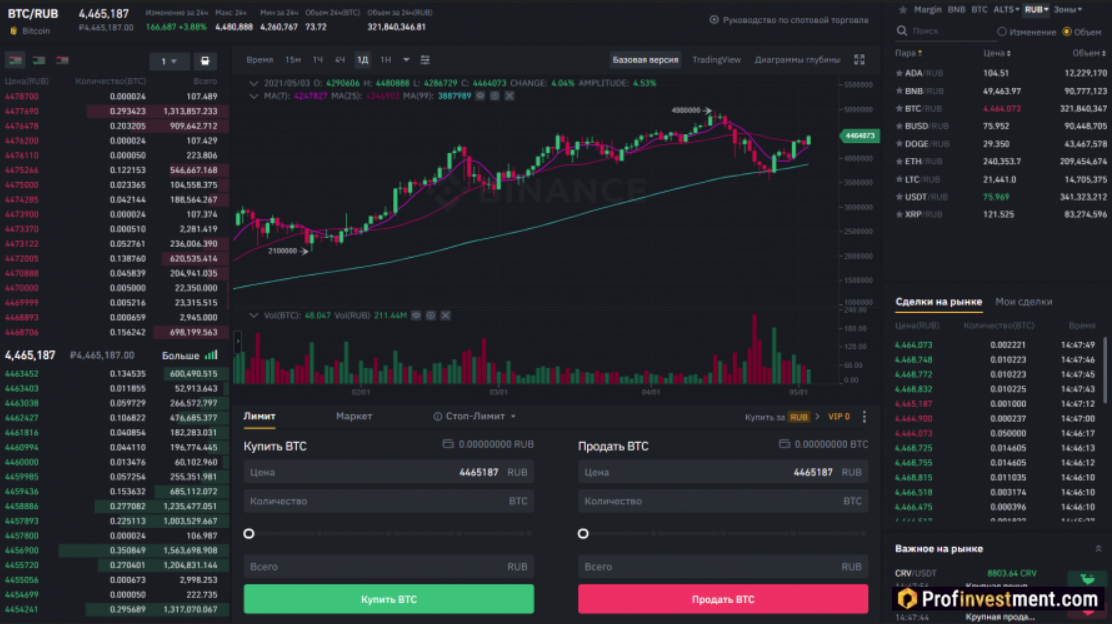Screen dimensions: 1112x624
Task: Open chart indicator settings icon in interval bar
Action: tap(426, 60)
